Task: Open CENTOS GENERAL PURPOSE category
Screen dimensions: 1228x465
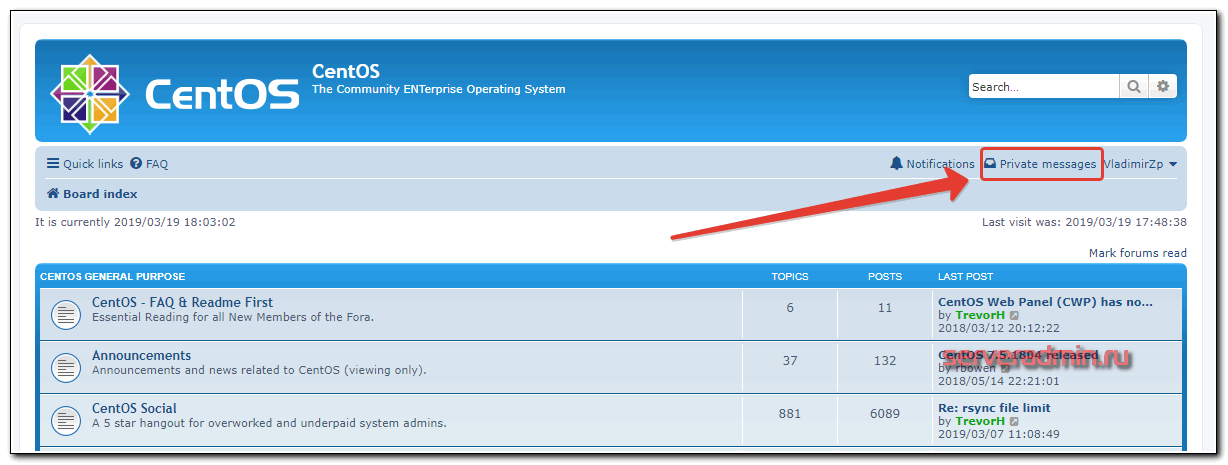Action: [112, 276]
